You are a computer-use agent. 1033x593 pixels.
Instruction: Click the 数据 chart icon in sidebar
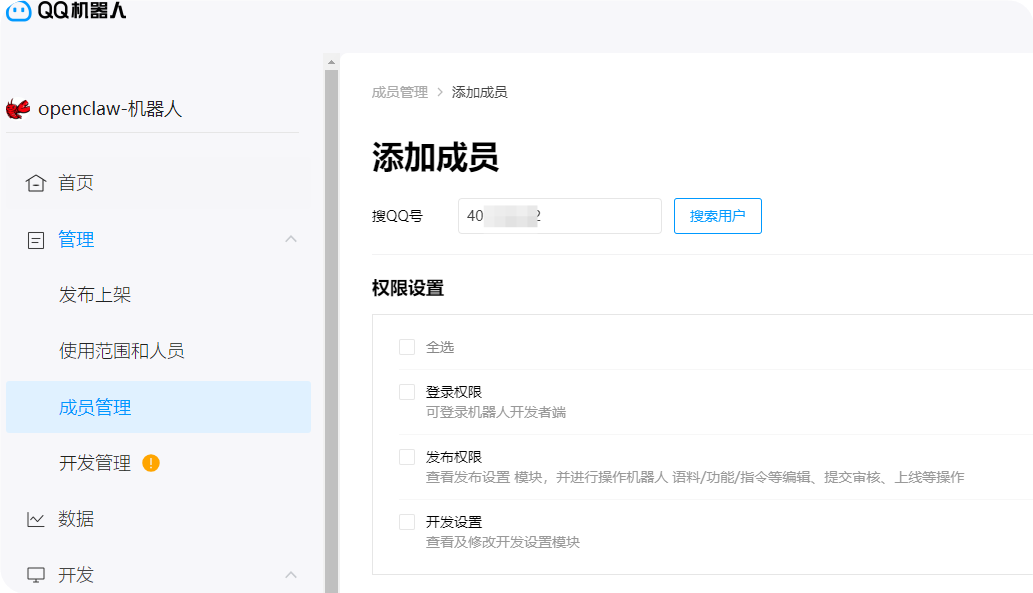pos(35,519)
